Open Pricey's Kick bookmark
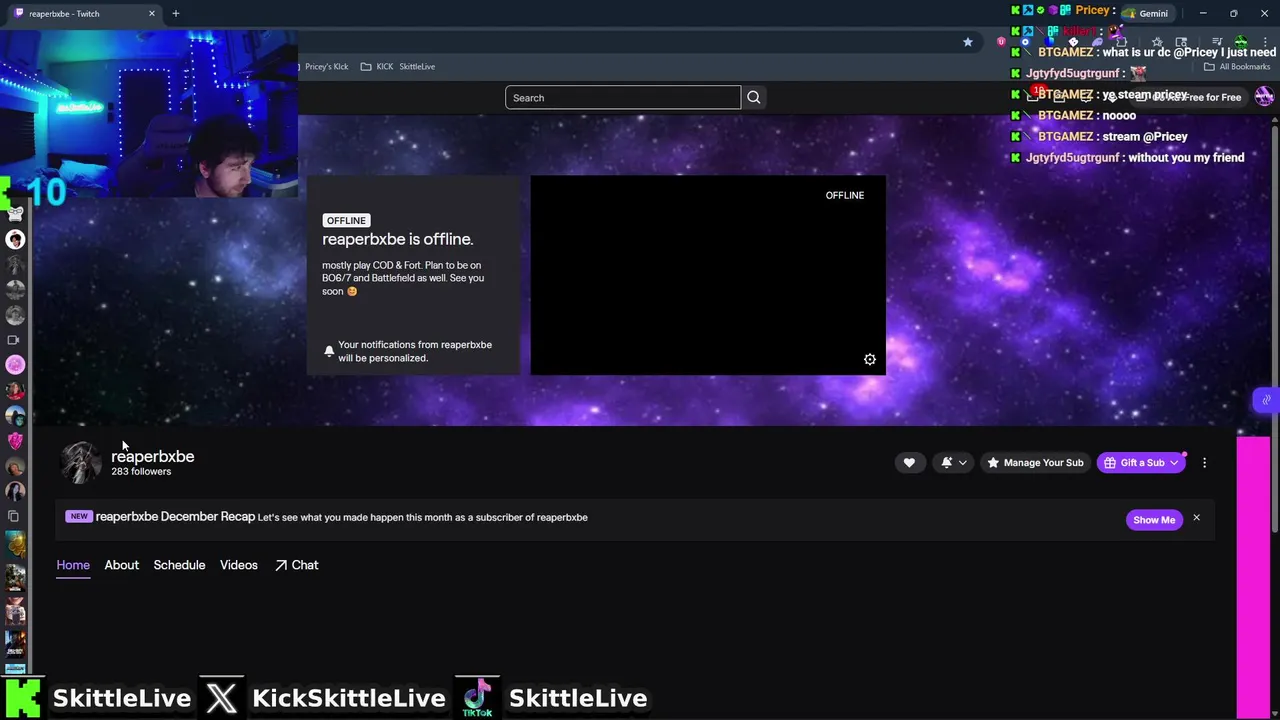This screenshot has width=1280, height=720. point(326,66)
